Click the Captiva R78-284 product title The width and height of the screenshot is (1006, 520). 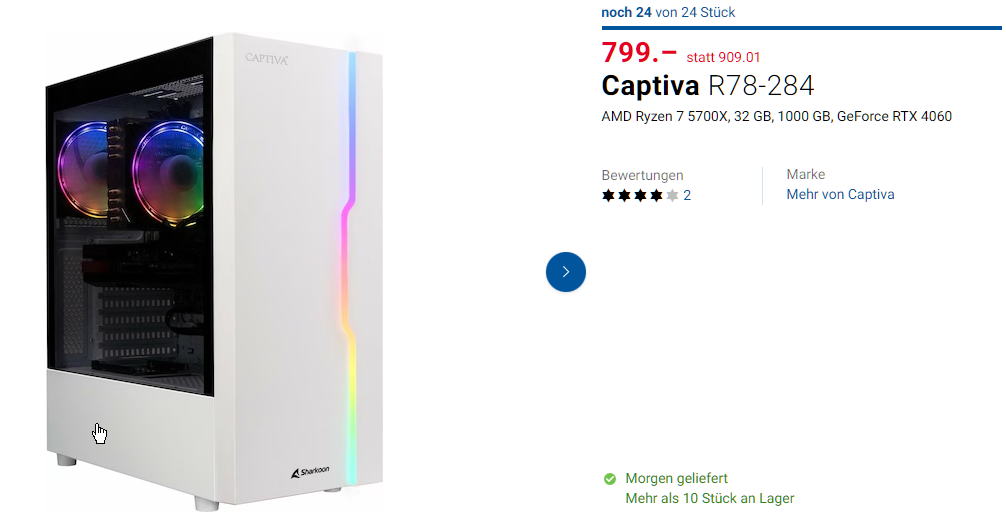[x=708, y=86]
